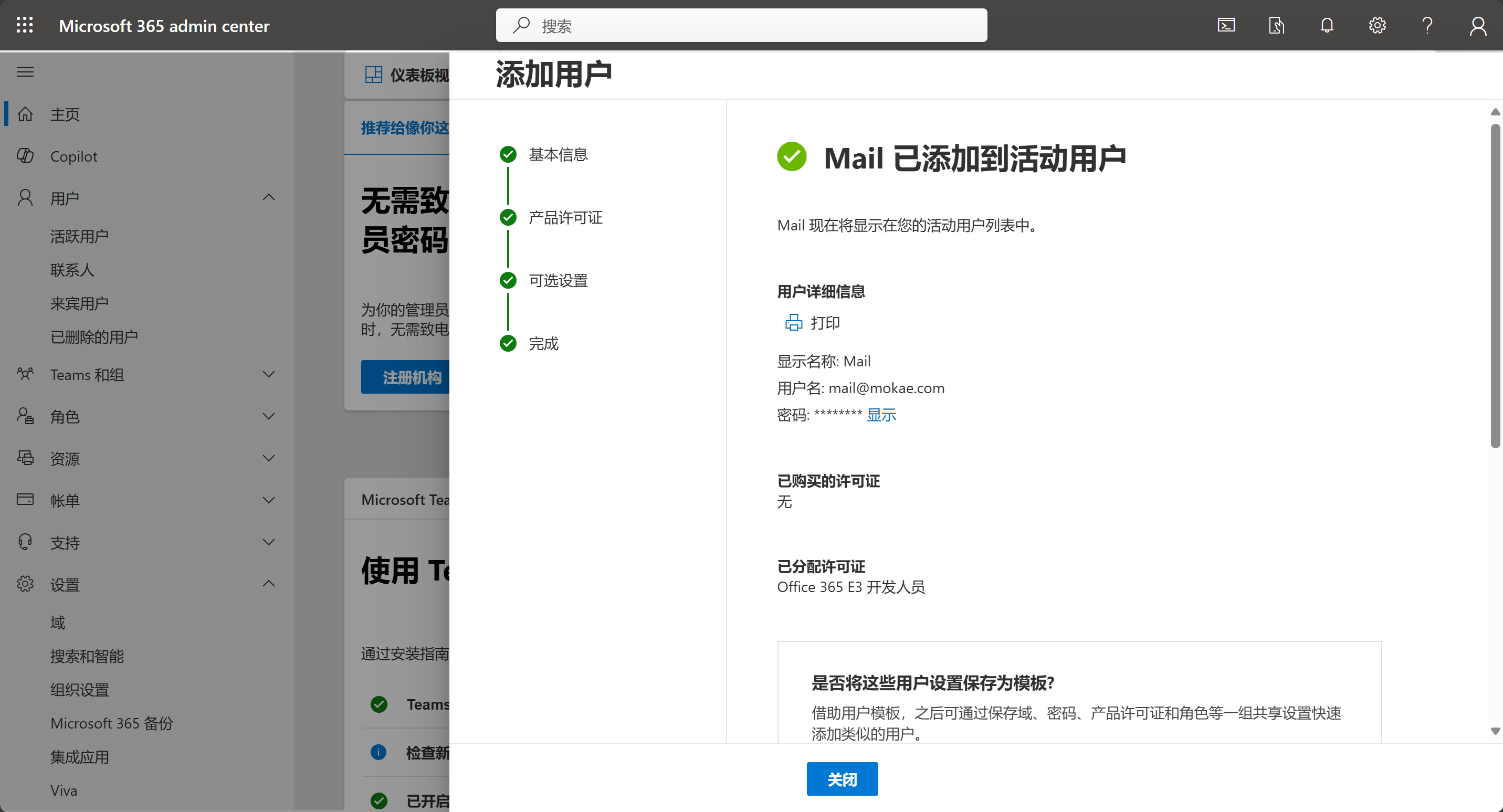This screenshot has width=1503, height=812.
Task: Click the Users (用户) person icon
Action: point(25,198)
